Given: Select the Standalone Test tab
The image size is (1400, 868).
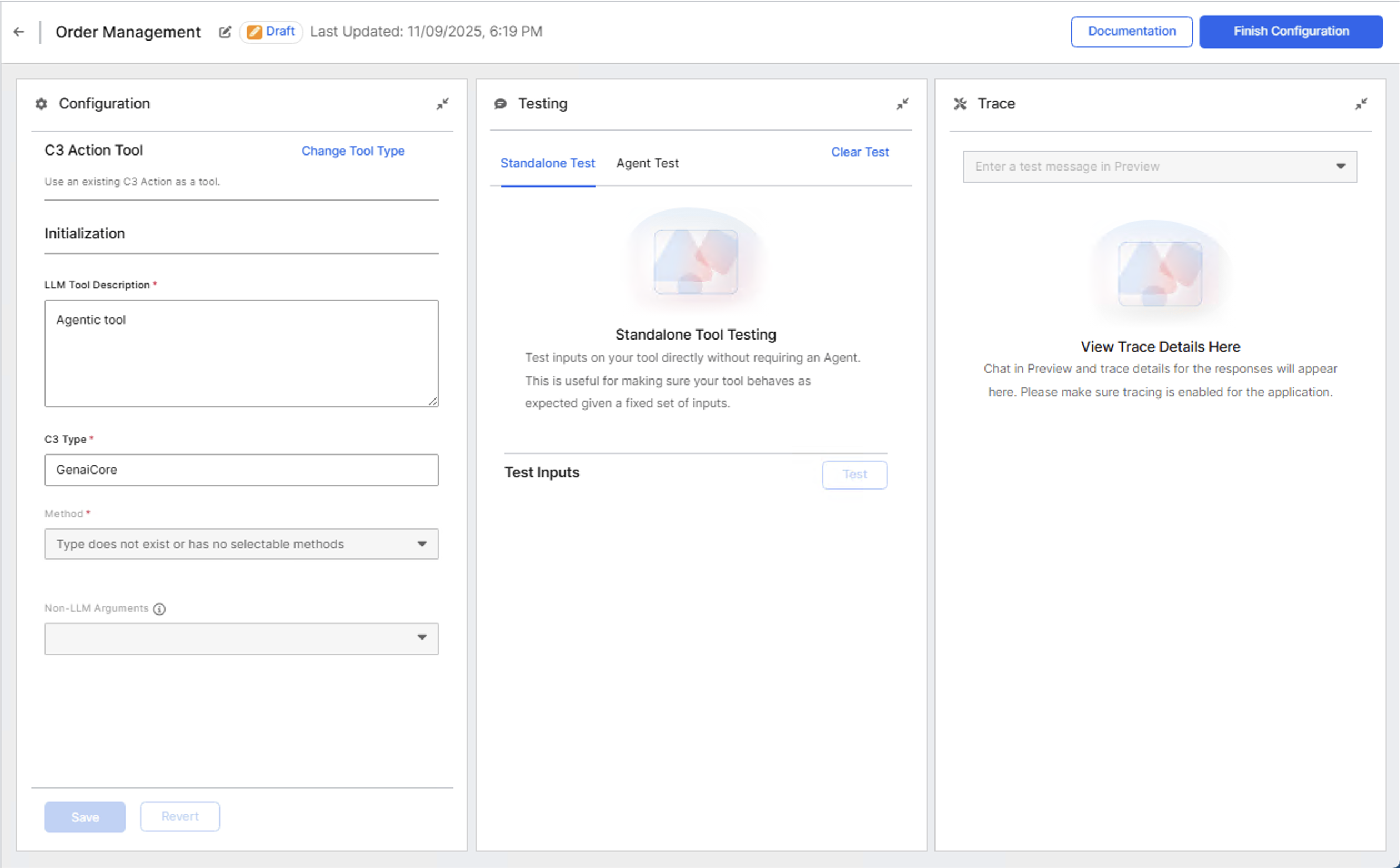Looking at the screenshot, I should click(547, 163).
